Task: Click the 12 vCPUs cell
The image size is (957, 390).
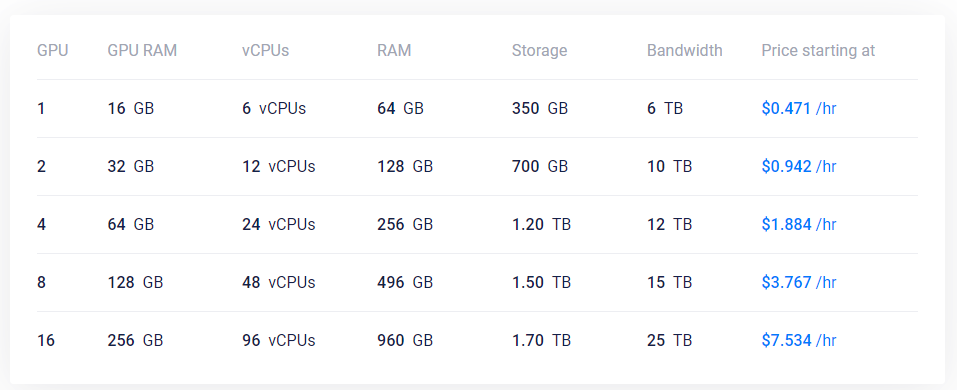Action: tap(278, 167)
